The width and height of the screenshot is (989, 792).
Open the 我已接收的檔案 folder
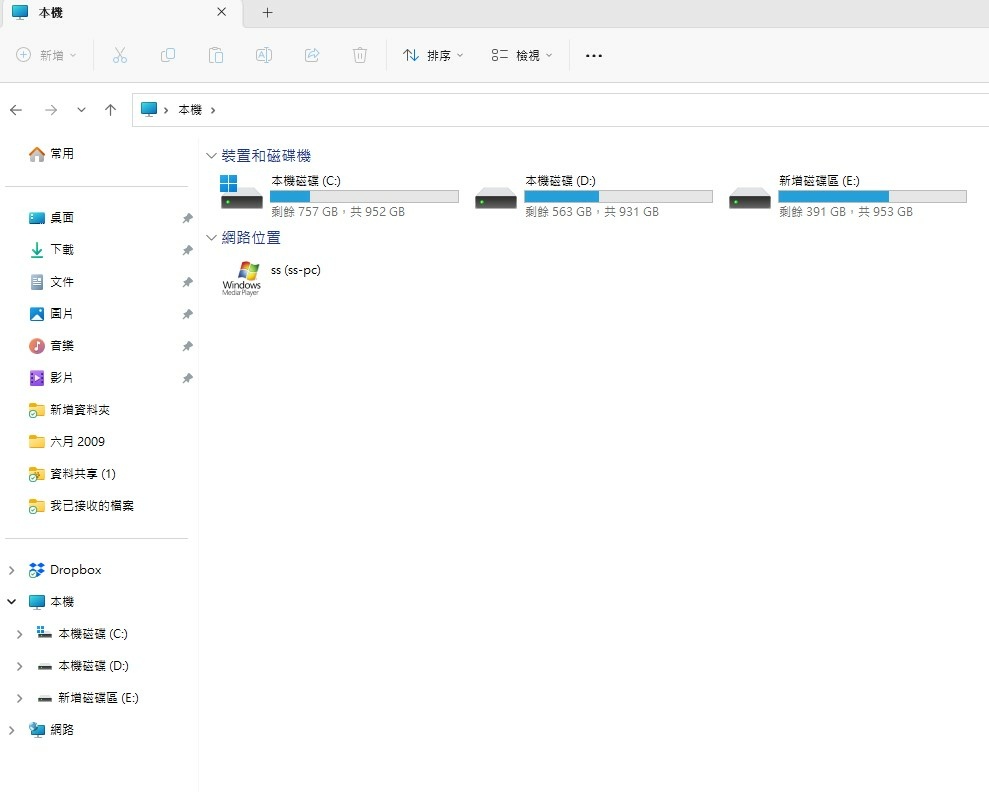point(81,506)
